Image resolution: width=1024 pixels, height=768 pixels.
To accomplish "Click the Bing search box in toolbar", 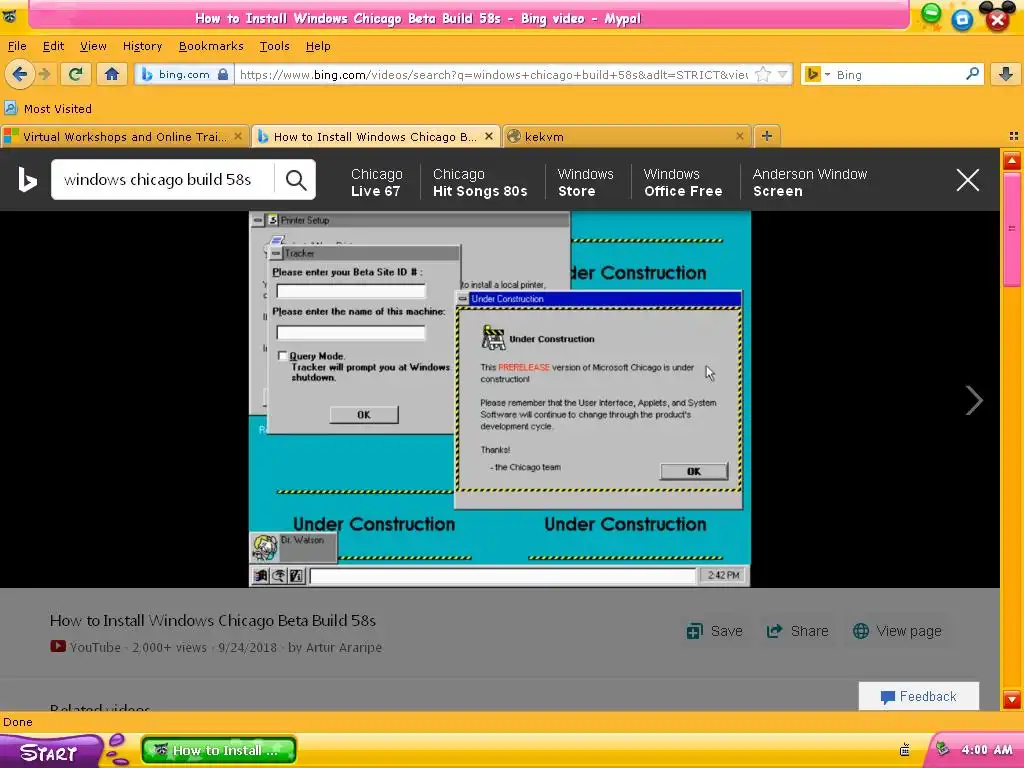I will [x=899, y=74].
